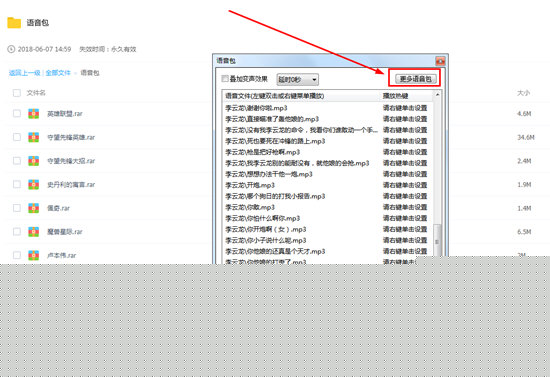Image resolution: width=550 pixels, height=377 pixels.
Task: Click the 失效时间：永久有效 text
Action: [x=108, y=49]
